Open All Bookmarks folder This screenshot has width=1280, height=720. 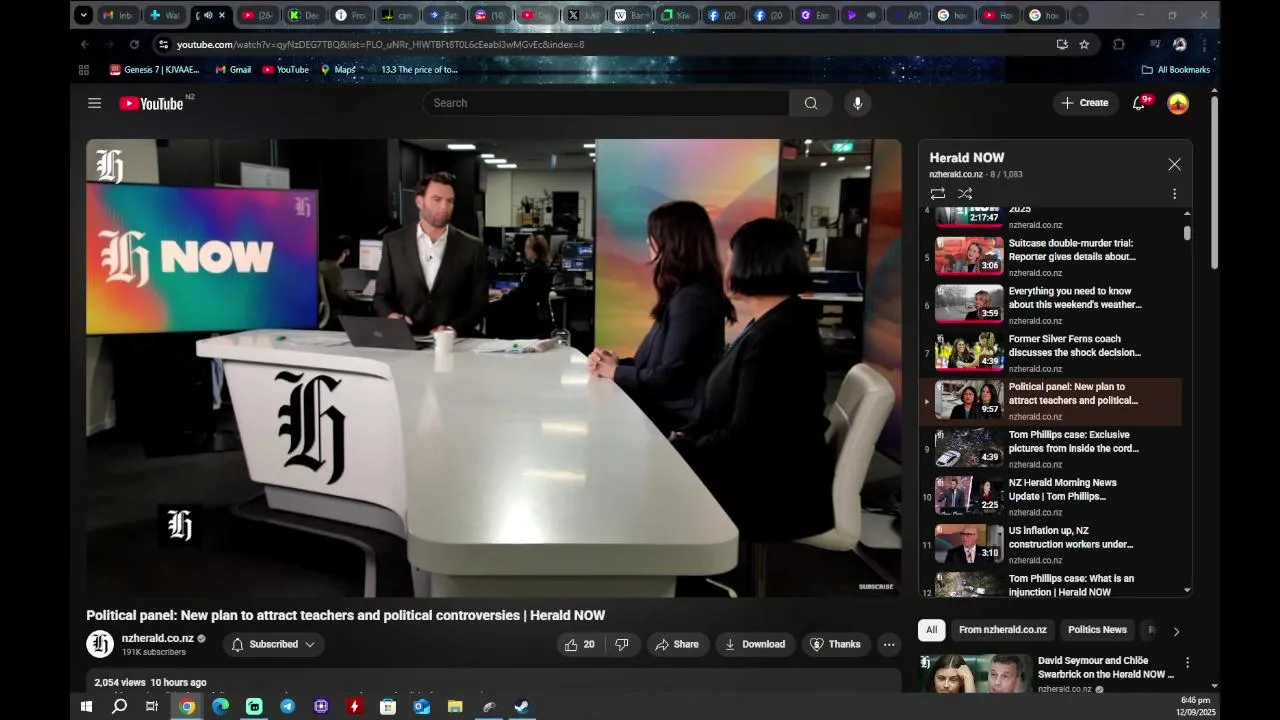pos(1176,70)
